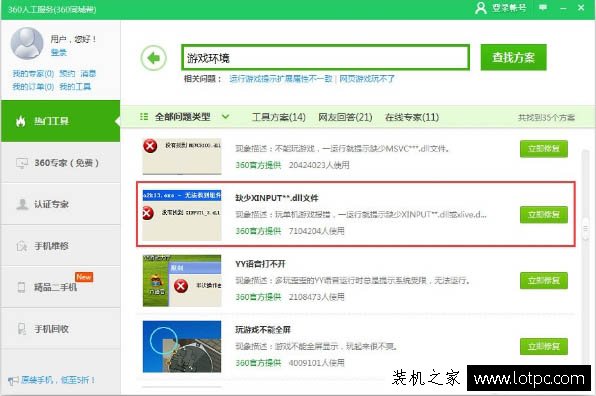Screen dimensions: 596x396
Task: Open the 预约 link
Action: tap(67, 73)
